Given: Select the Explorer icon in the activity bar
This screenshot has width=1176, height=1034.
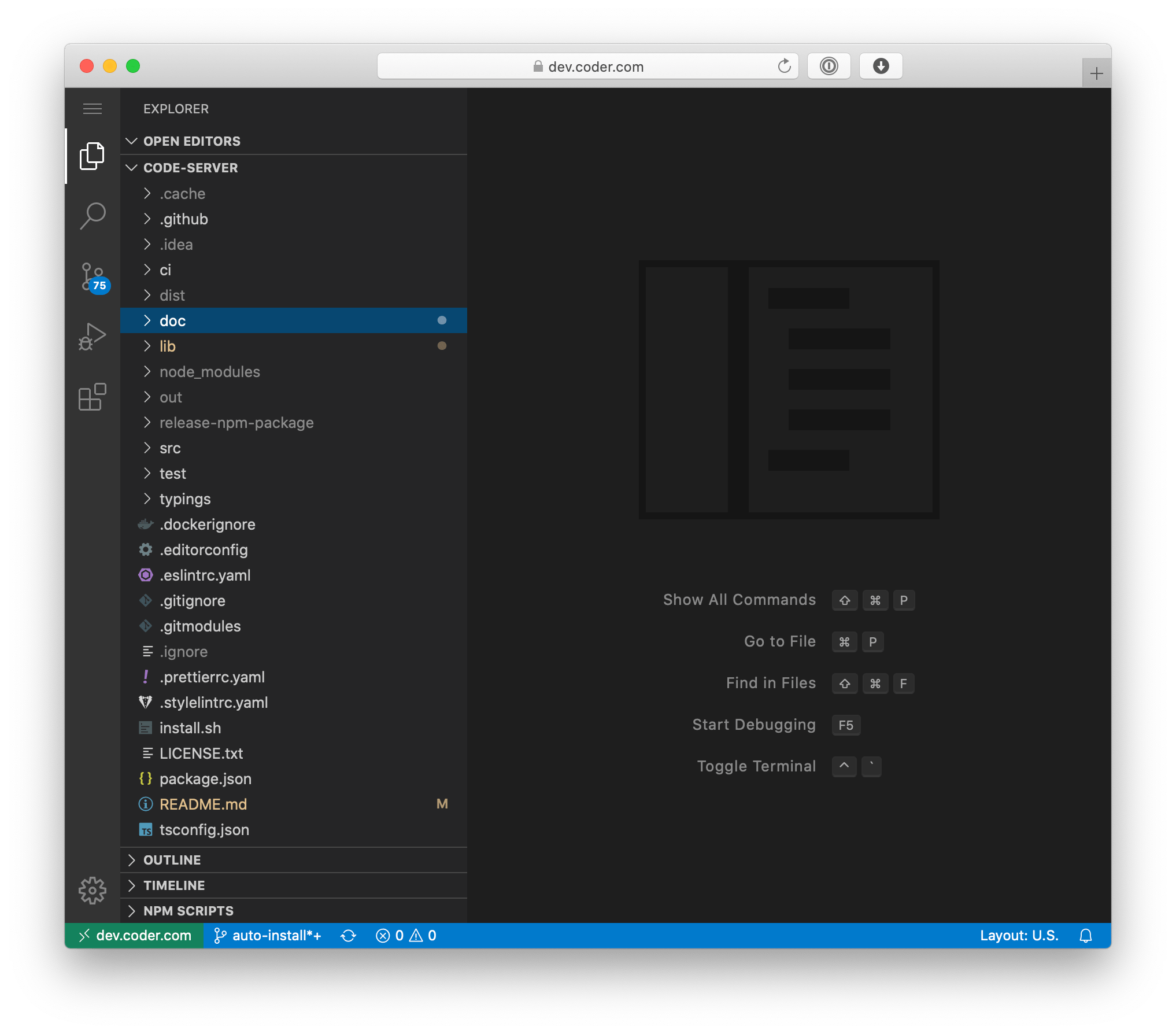Looking at the screenshot, I should click(x=93, y=155).
